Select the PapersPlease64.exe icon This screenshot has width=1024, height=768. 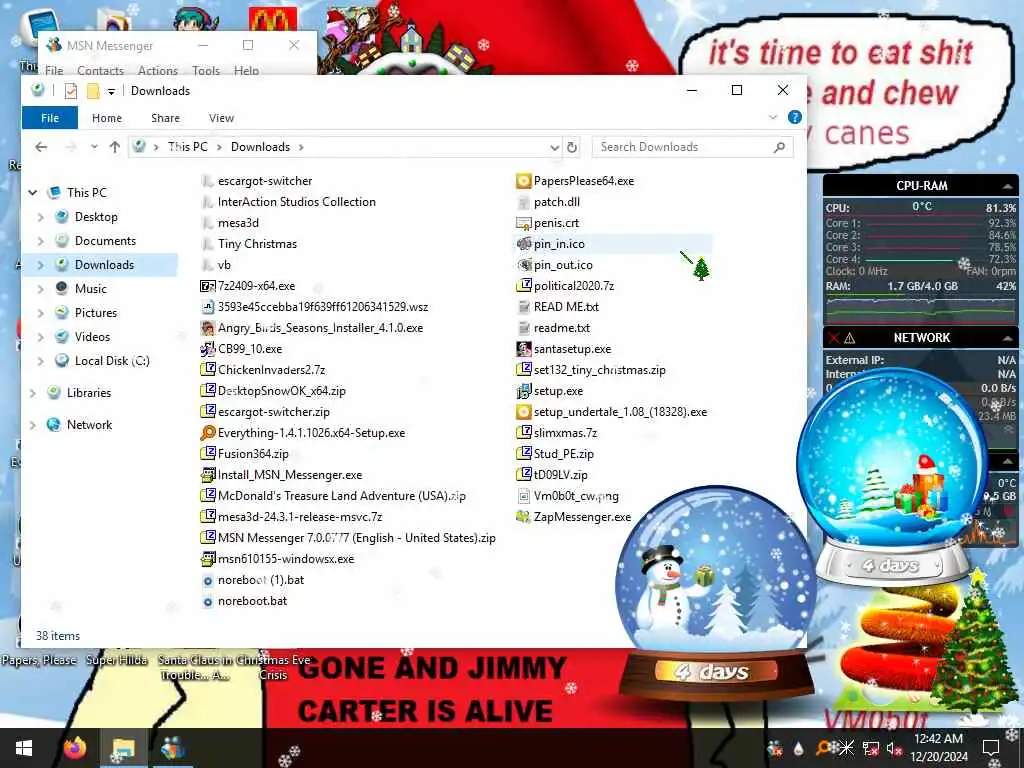[523, 181]
